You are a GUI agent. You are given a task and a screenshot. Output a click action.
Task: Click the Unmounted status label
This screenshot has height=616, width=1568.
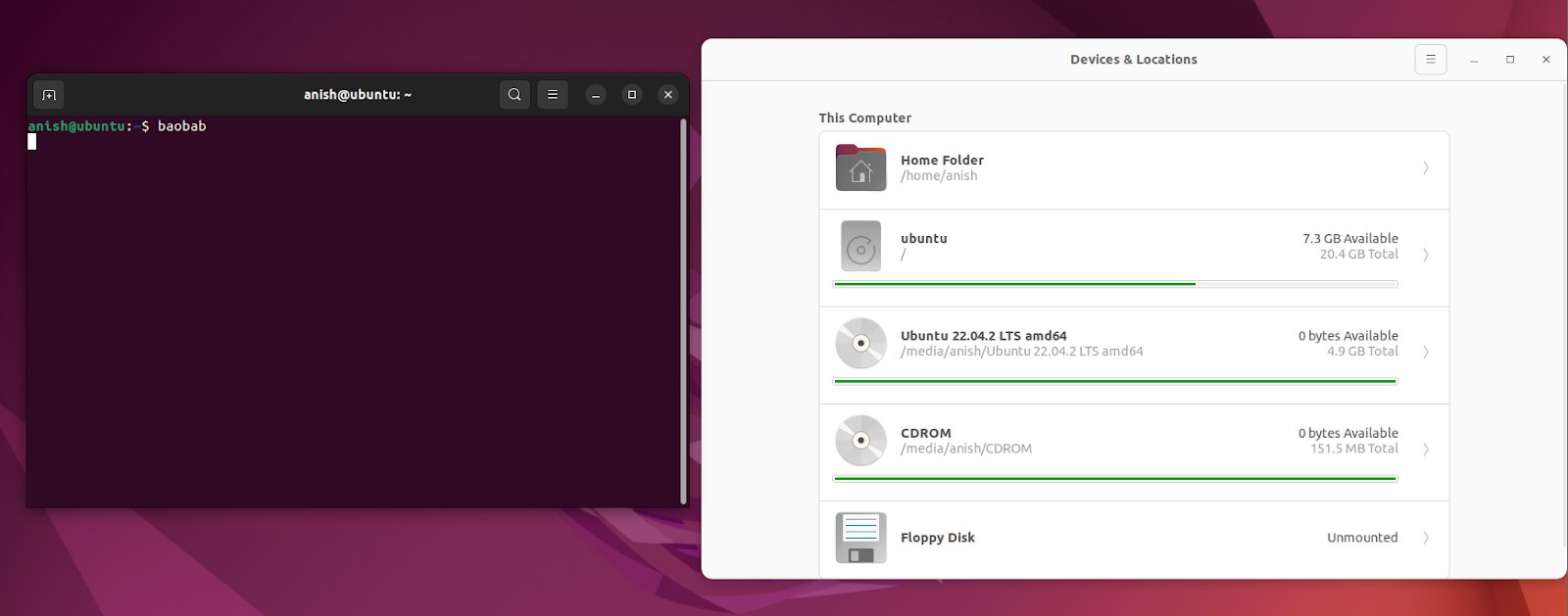[1361, 538]
